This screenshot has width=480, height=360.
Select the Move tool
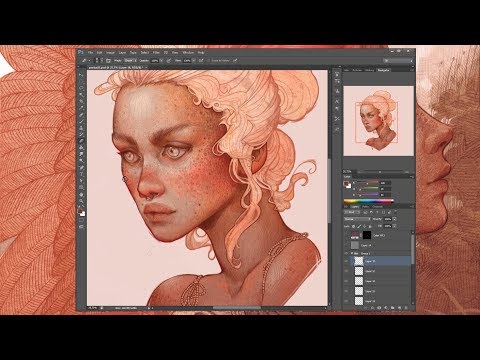tap(81, 75)
